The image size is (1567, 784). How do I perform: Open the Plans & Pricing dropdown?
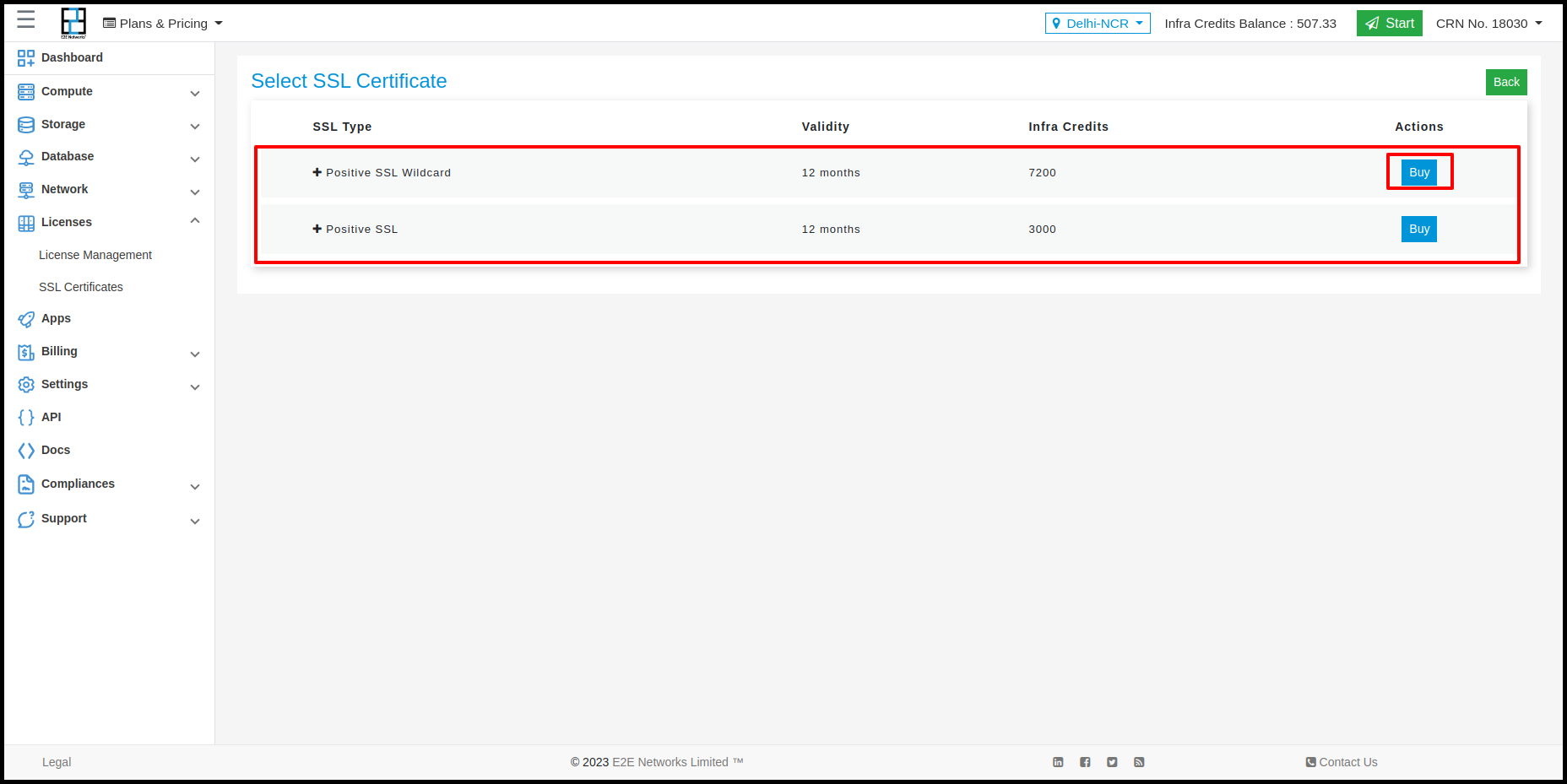163,24
